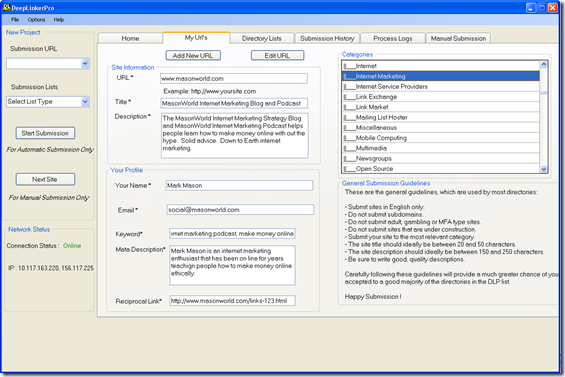Click the 'Happy Submission !' text

(x=373, y=297)
